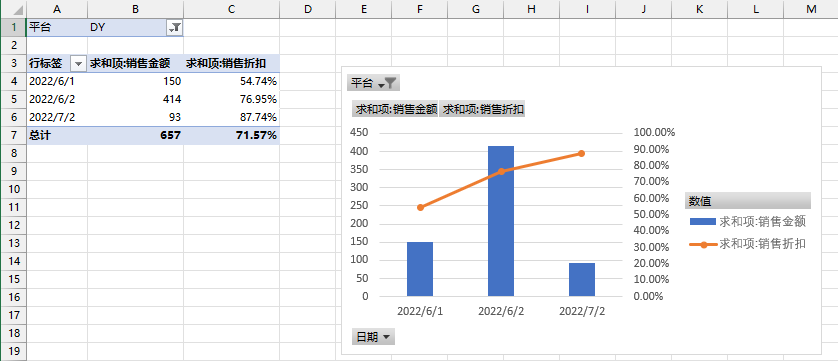Click the 100.00% value on secondary axis
838x361 pixels.
654,132
